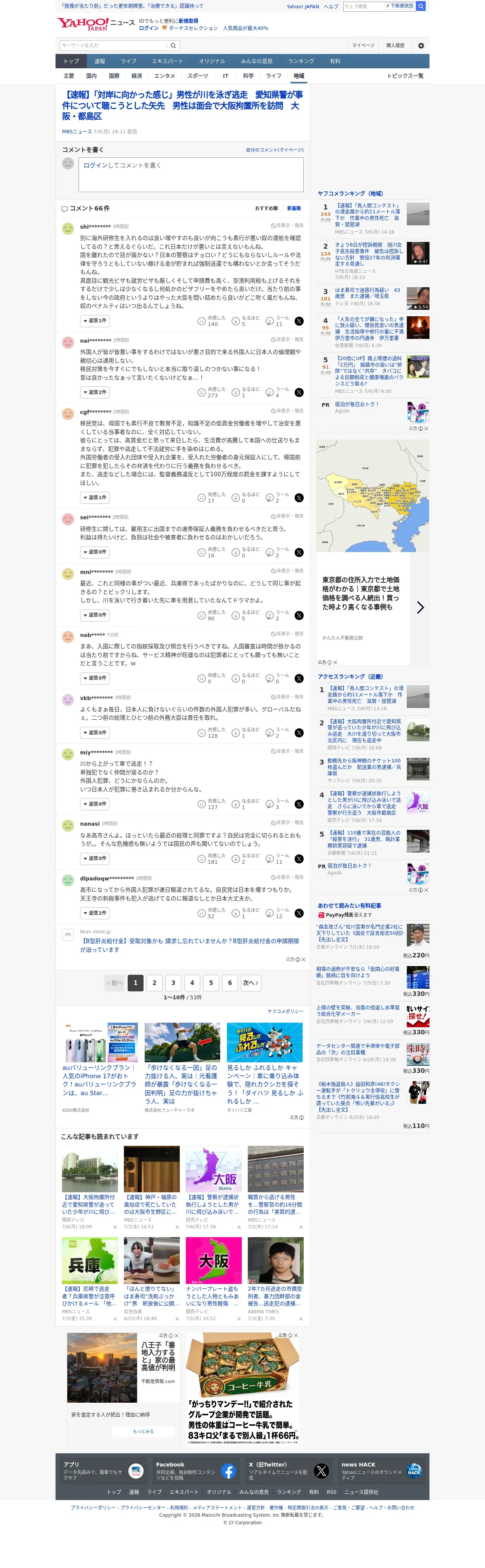Toggle 共感した on mni's comment
Image resolution: width=485 pixels, height=1568 pixels.
(x=212, y=616)
